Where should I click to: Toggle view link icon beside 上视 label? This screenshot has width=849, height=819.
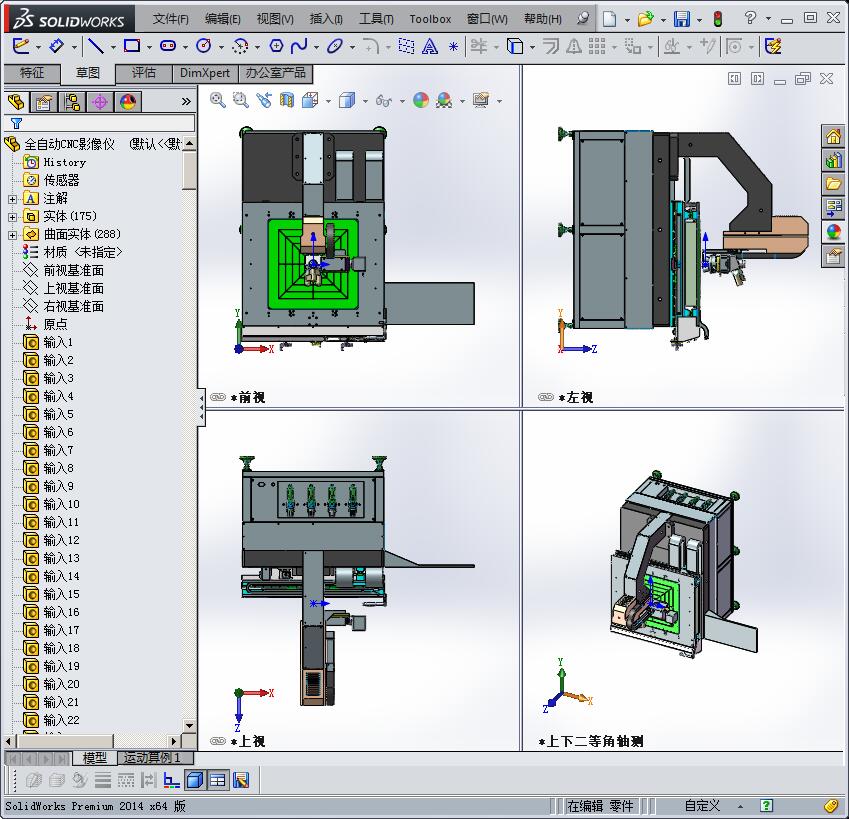pos(218,741)
